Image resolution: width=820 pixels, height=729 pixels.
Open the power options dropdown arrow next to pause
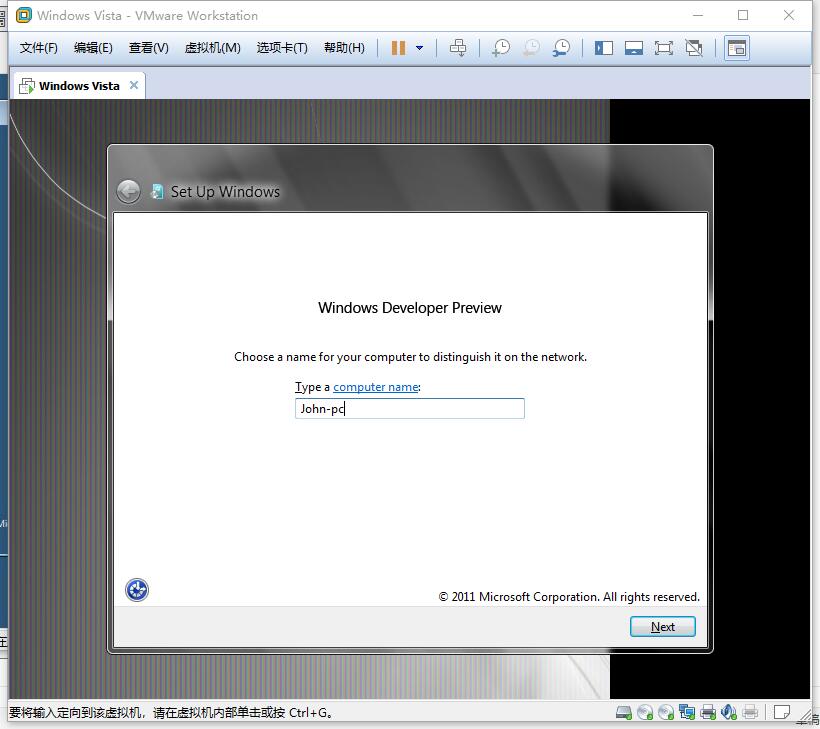pyautogui.click(x=419, y=48)
